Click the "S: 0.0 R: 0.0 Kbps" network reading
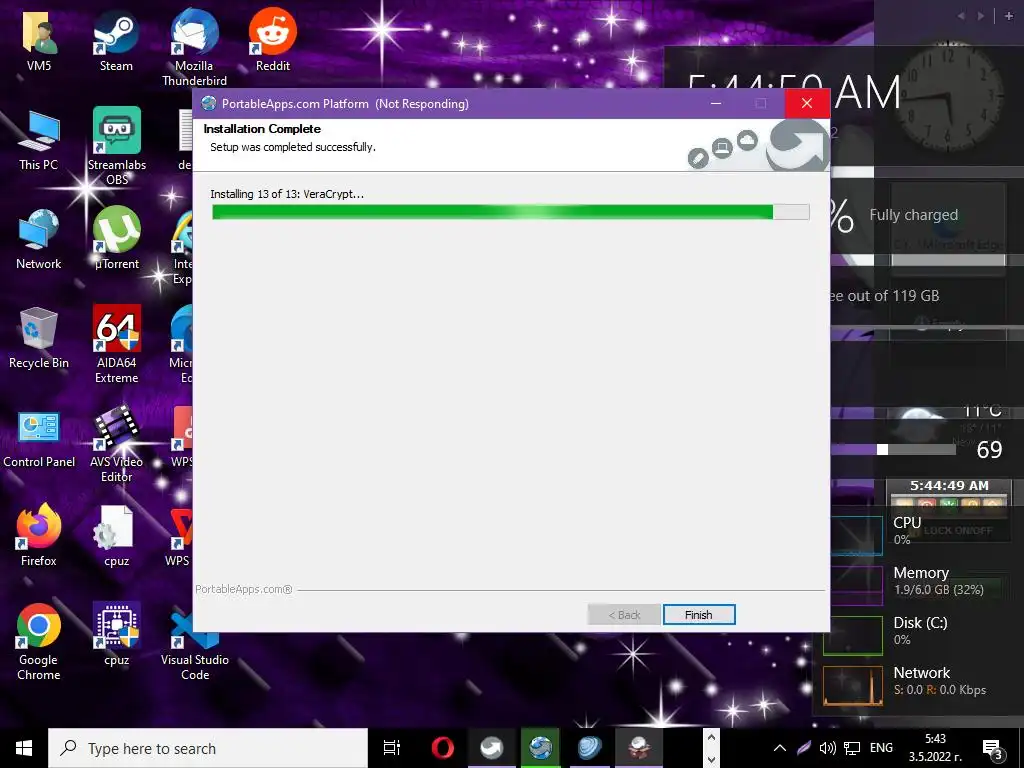The width and height of the screenshot is (1024, 768). (940, 690)
